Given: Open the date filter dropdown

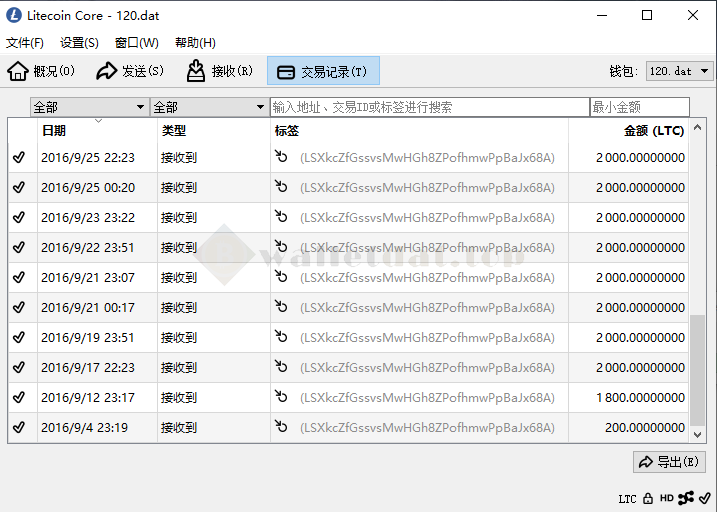Looking at the screenshot, I should click(89, 107).
